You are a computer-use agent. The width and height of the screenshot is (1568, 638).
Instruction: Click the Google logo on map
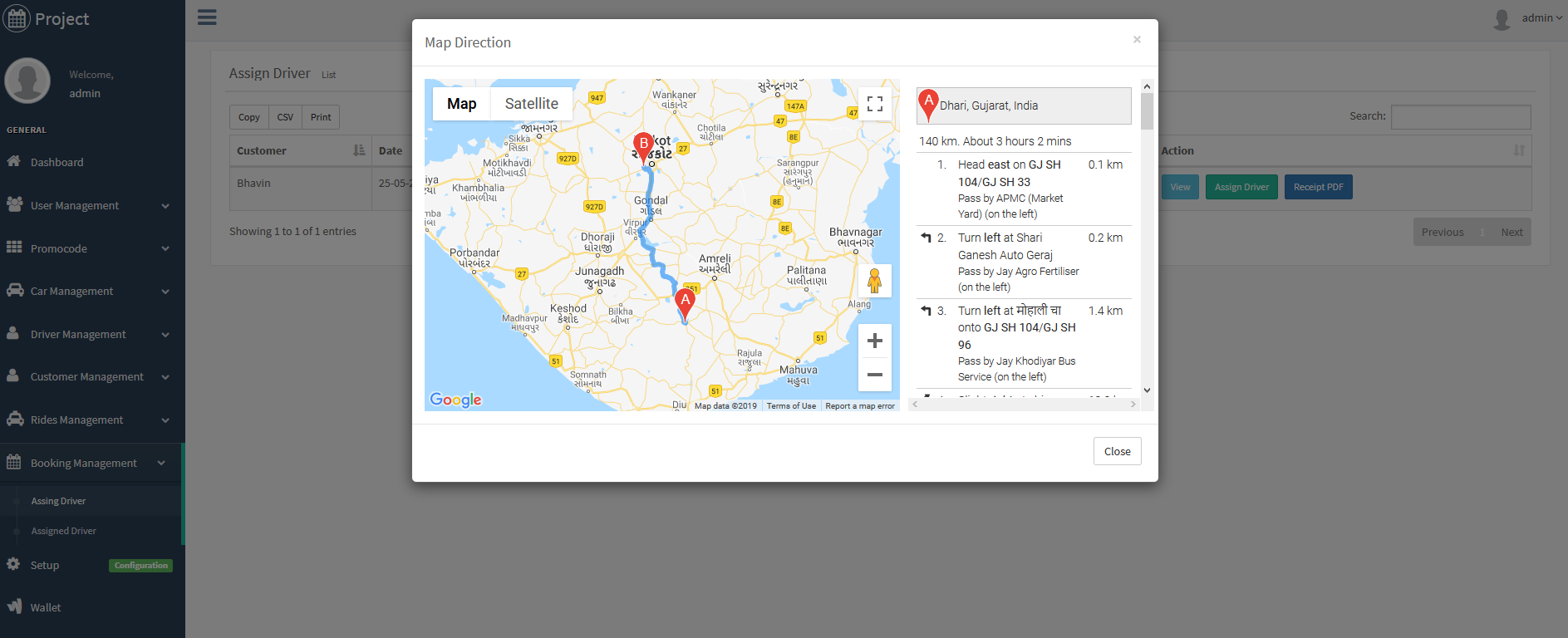pyautogui.click(x=455, y=400)
